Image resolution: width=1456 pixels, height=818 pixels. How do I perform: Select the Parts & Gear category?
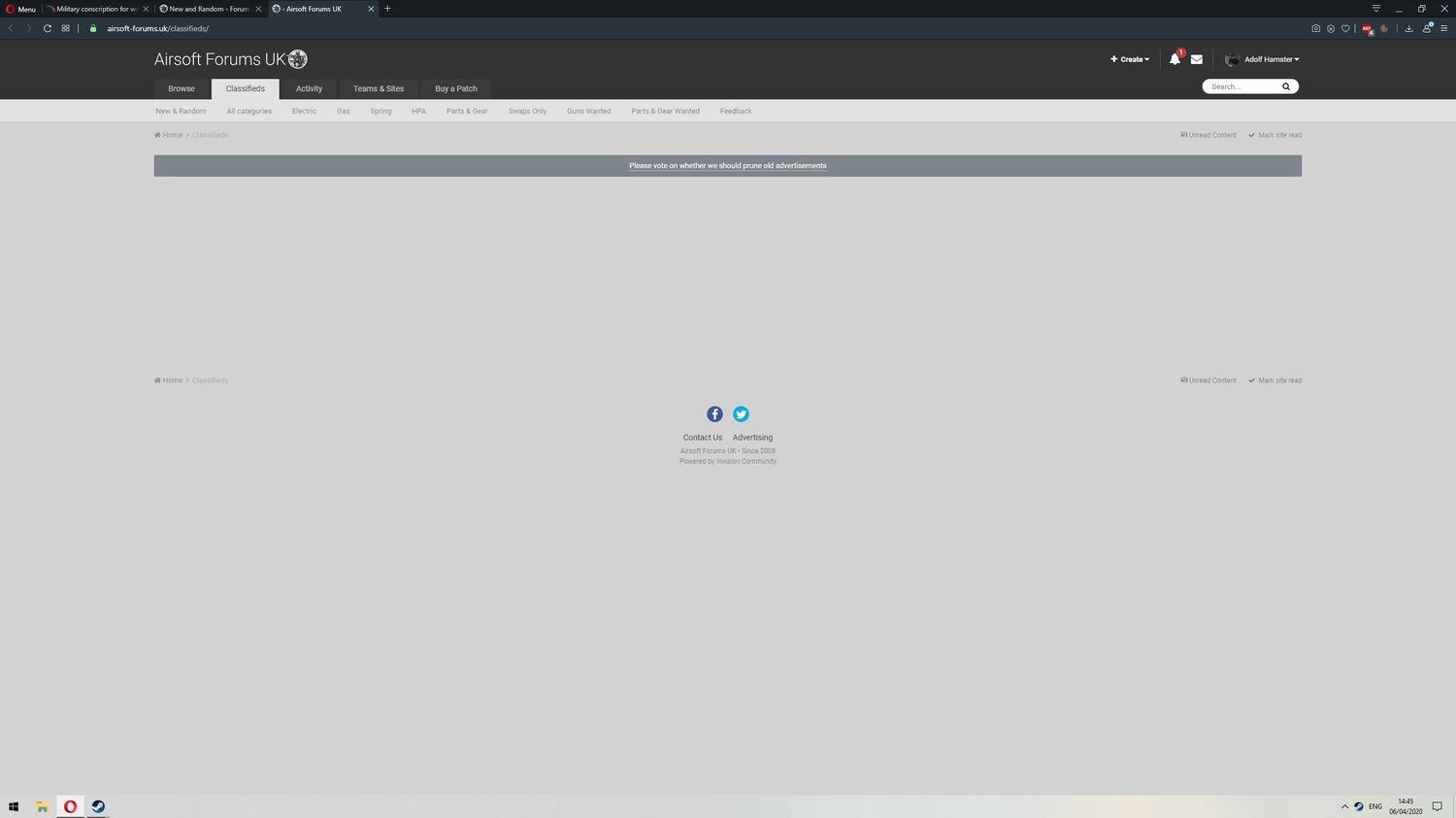click(467, 111)
